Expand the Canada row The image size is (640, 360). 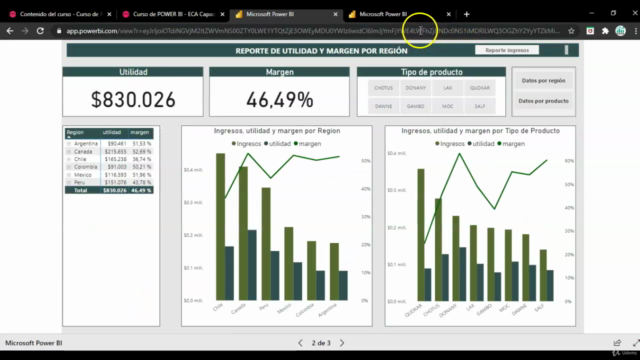(x=69, y=151)
